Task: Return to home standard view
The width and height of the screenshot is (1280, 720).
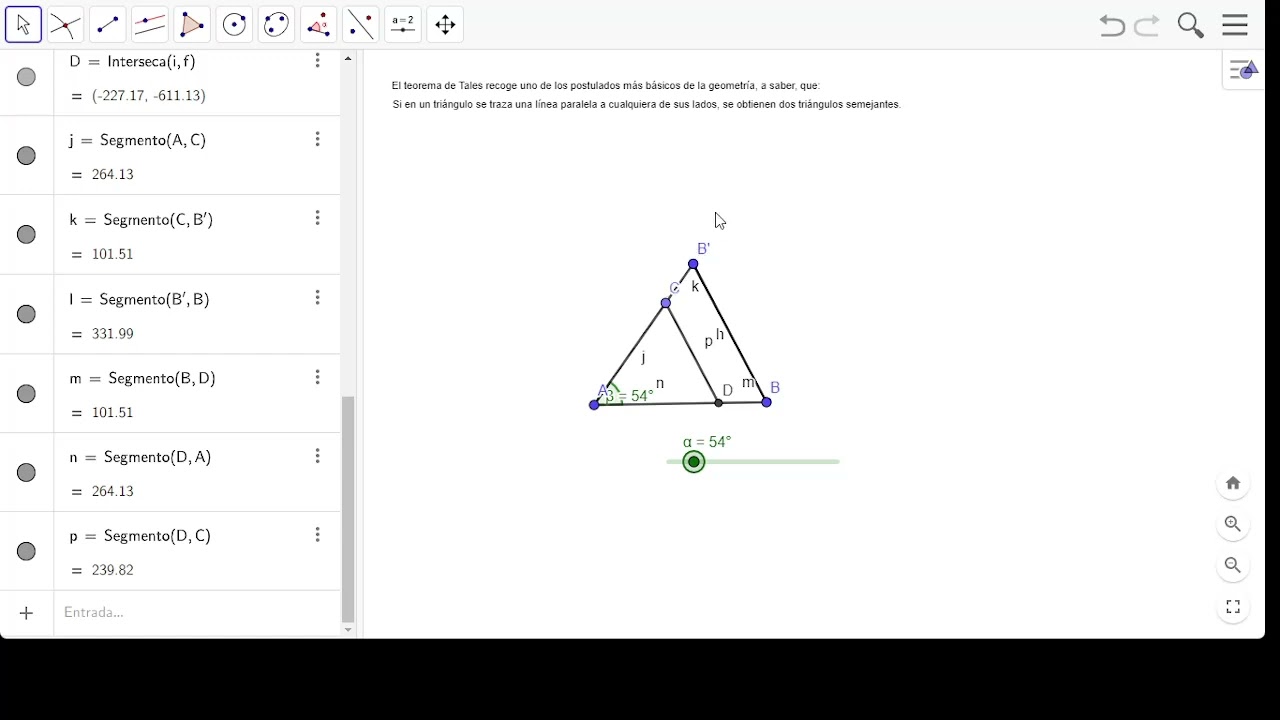Action: coord(1233,483)
